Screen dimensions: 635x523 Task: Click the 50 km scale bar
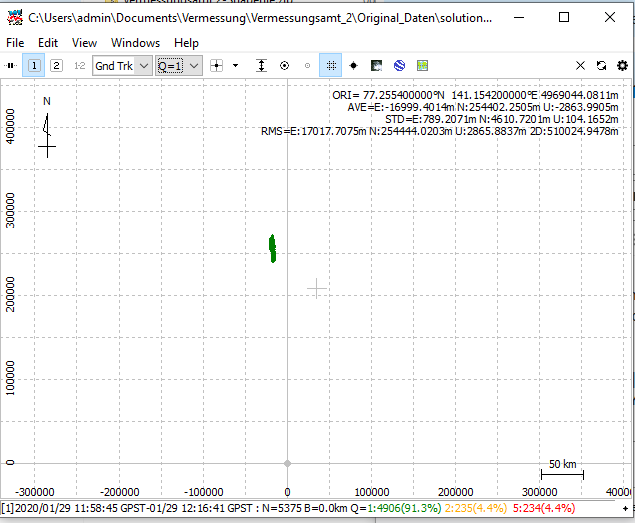562,470
